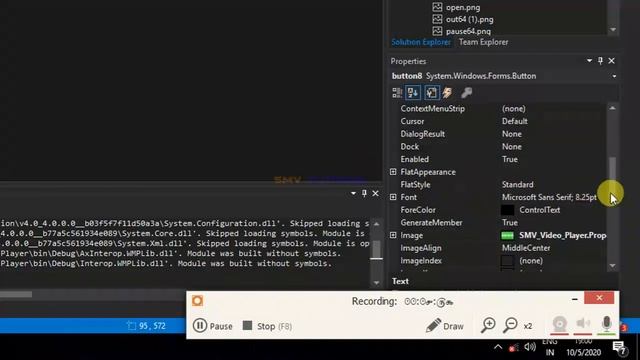
Task: Switch to Team Explorer tab
Action: [x=483, y=42]
